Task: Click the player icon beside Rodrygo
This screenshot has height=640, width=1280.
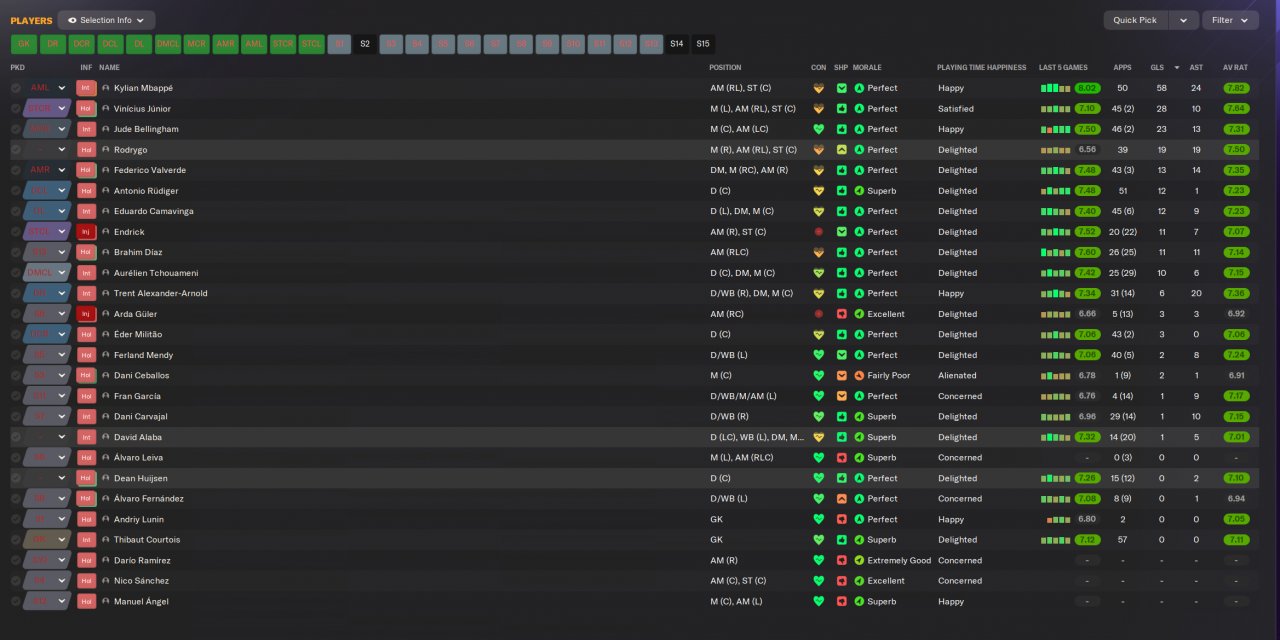Action: 106,150
